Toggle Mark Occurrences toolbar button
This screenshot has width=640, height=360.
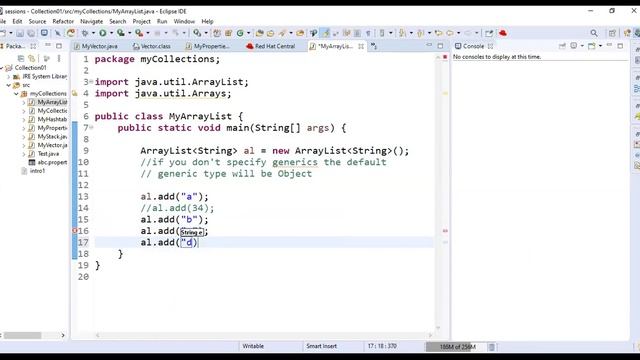(325, 33)
